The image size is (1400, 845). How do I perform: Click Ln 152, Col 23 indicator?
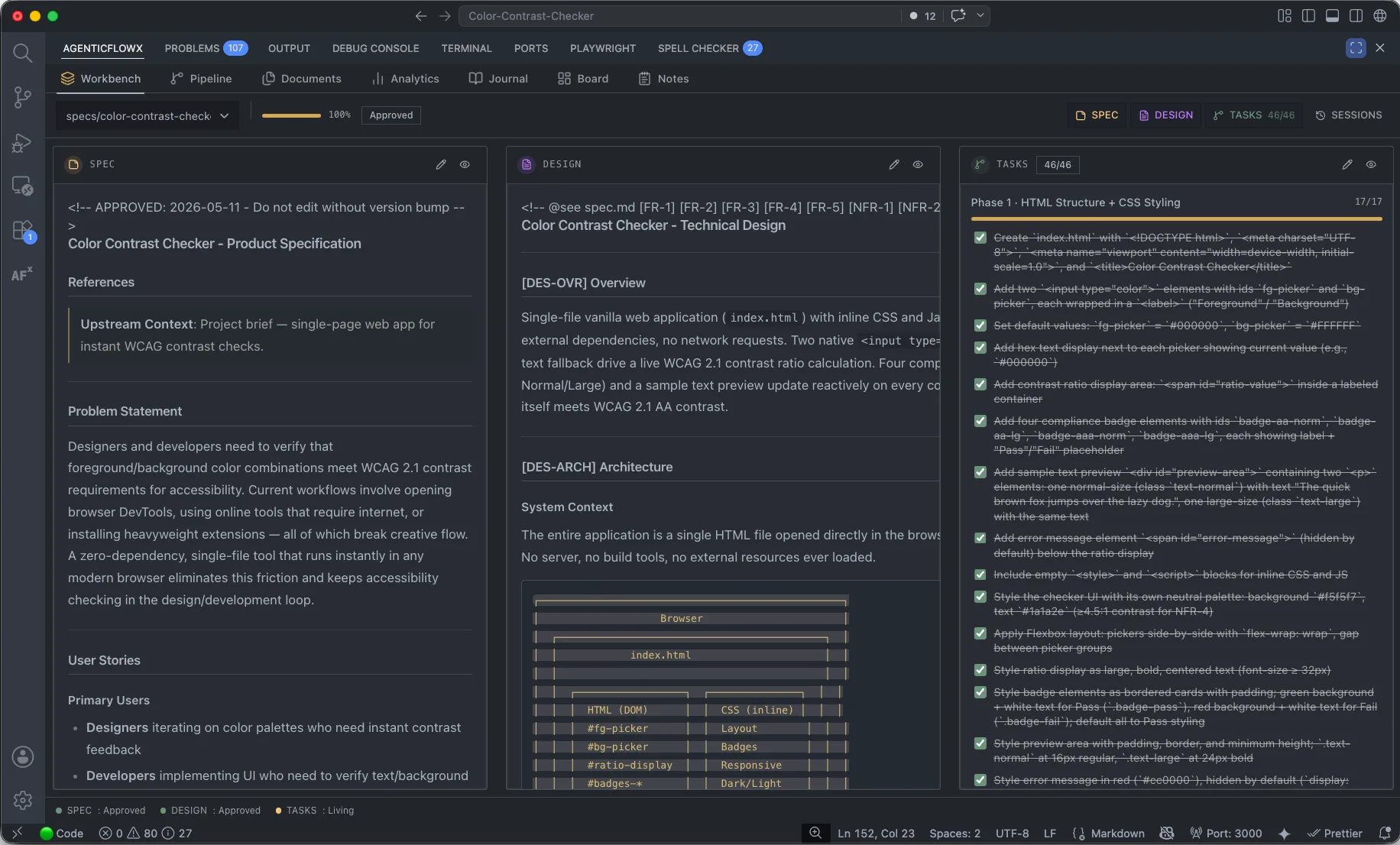(876, 834)
